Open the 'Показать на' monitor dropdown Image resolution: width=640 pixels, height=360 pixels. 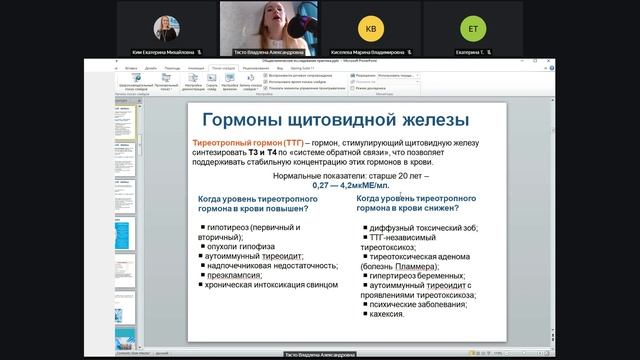[398, 82]
